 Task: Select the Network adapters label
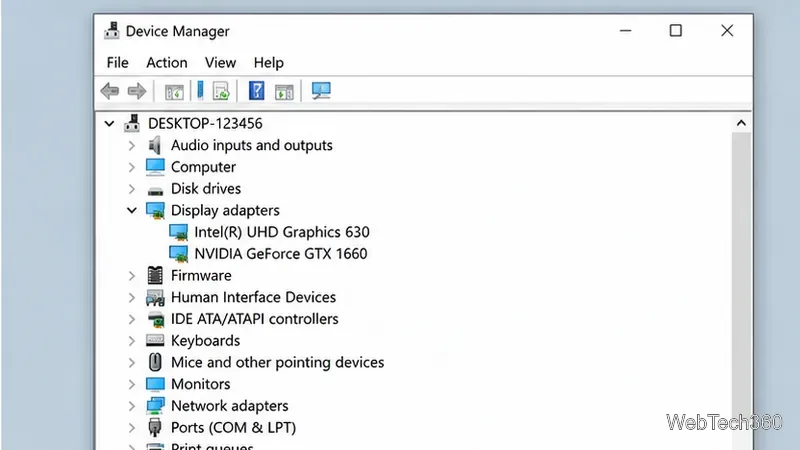point(230,406)
